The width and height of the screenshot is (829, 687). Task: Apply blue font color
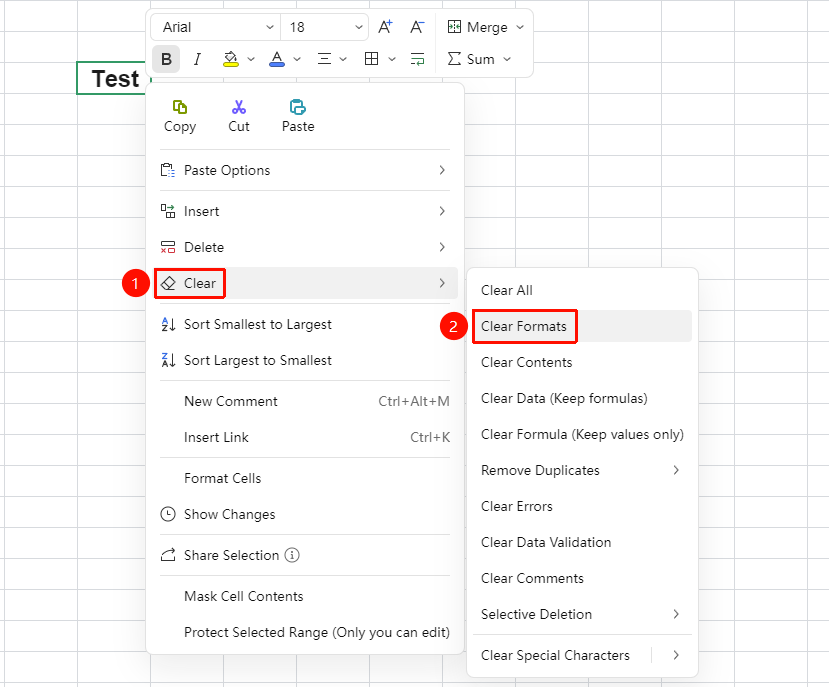[277, 59]
